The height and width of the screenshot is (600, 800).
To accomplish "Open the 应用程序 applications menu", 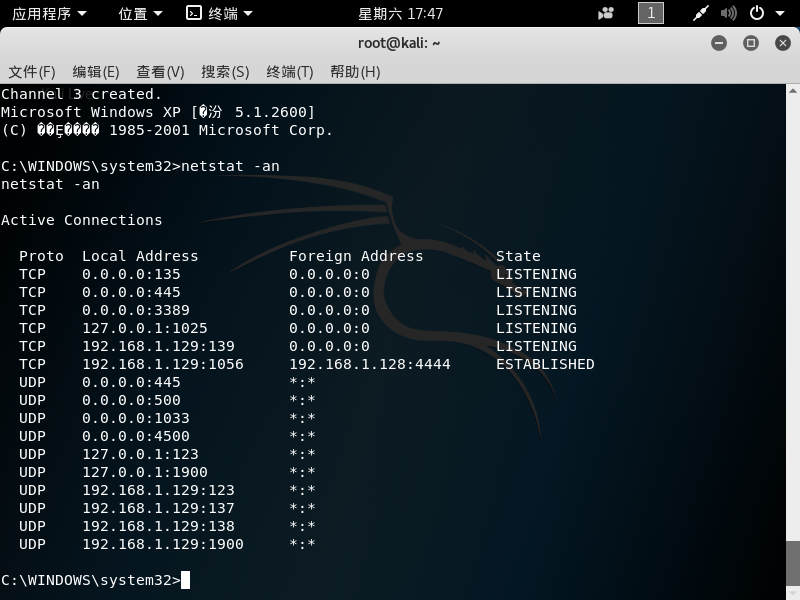I will tap(49, 14).
